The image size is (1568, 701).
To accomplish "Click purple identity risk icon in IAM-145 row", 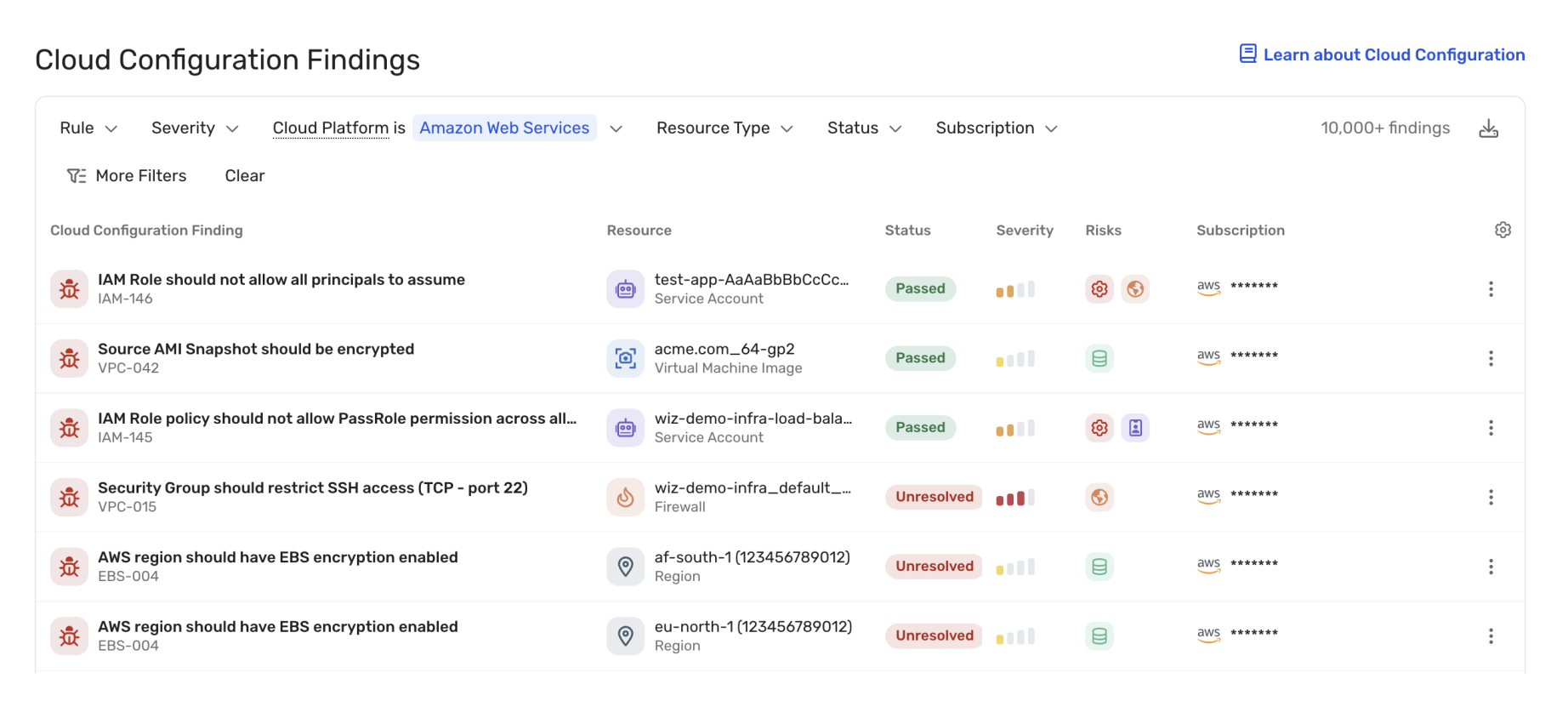I will click(1135, 428).
